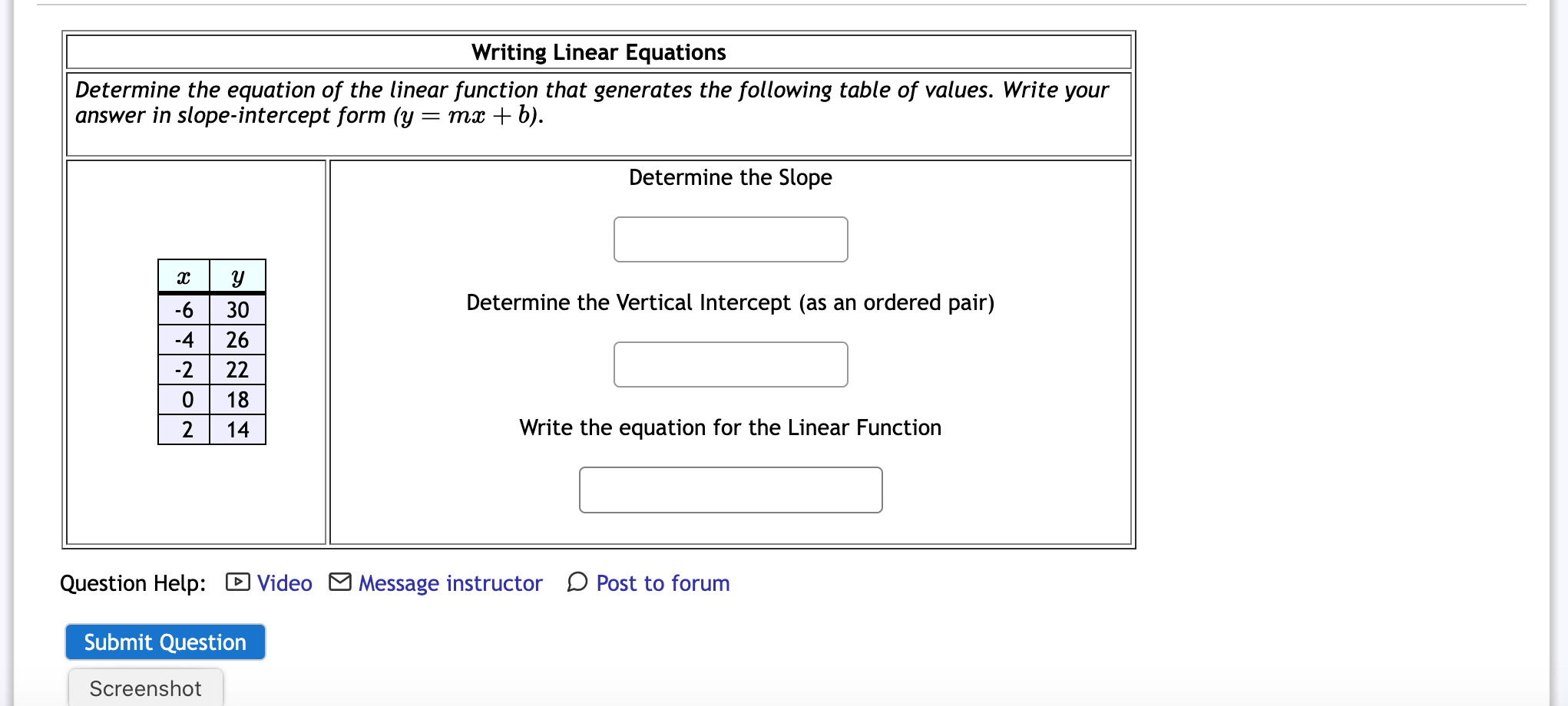Click the slope answer input box
Viewport: 1568px width, 706px height.
pyautogui.click(x=730, y=239)
